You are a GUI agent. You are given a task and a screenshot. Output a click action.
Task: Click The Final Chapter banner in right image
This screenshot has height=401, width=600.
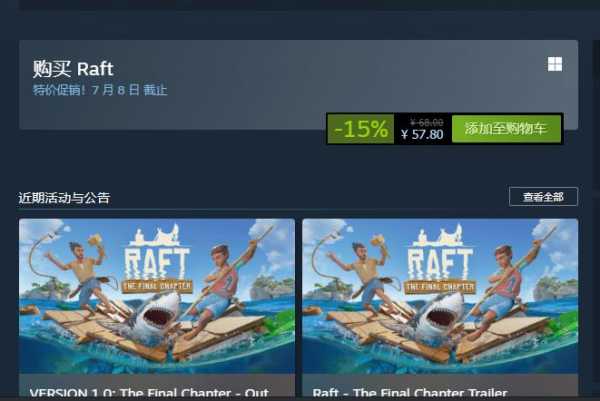point(440,286)
